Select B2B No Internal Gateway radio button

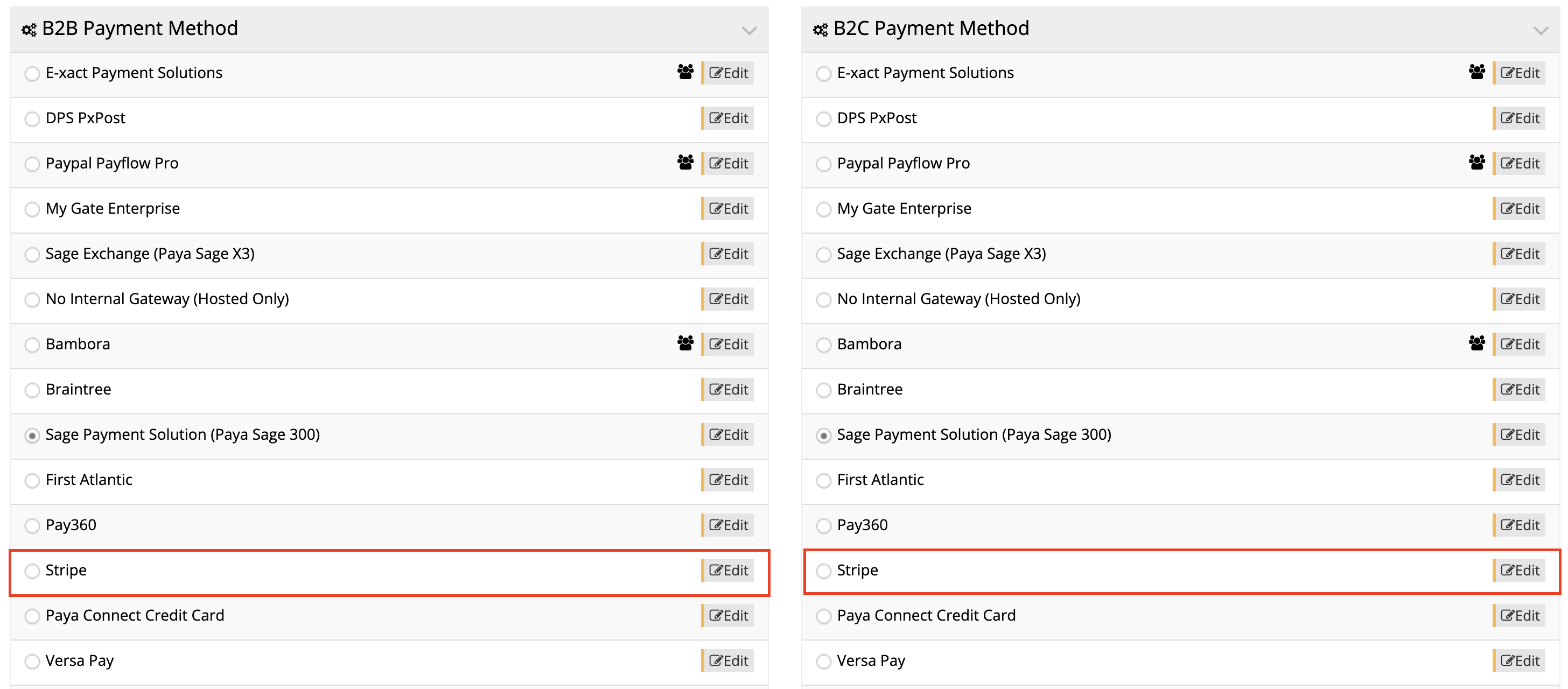pyautogui.click(x=32, y=300)
